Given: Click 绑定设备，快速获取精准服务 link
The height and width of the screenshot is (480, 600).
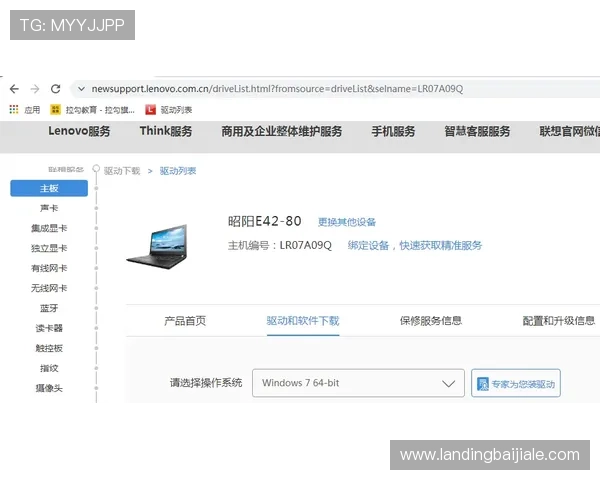Looking at the screenshot, I should [x=415, y=245].
